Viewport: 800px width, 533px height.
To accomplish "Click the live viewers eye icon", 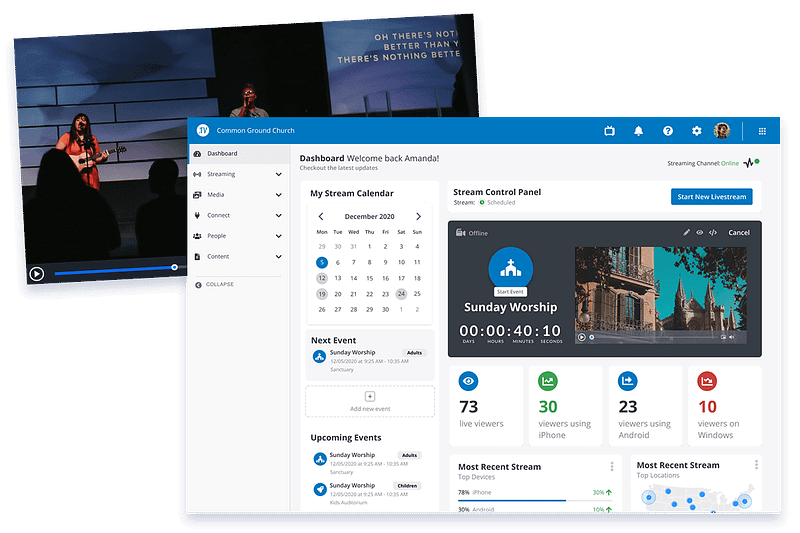I will pos(468,381).
